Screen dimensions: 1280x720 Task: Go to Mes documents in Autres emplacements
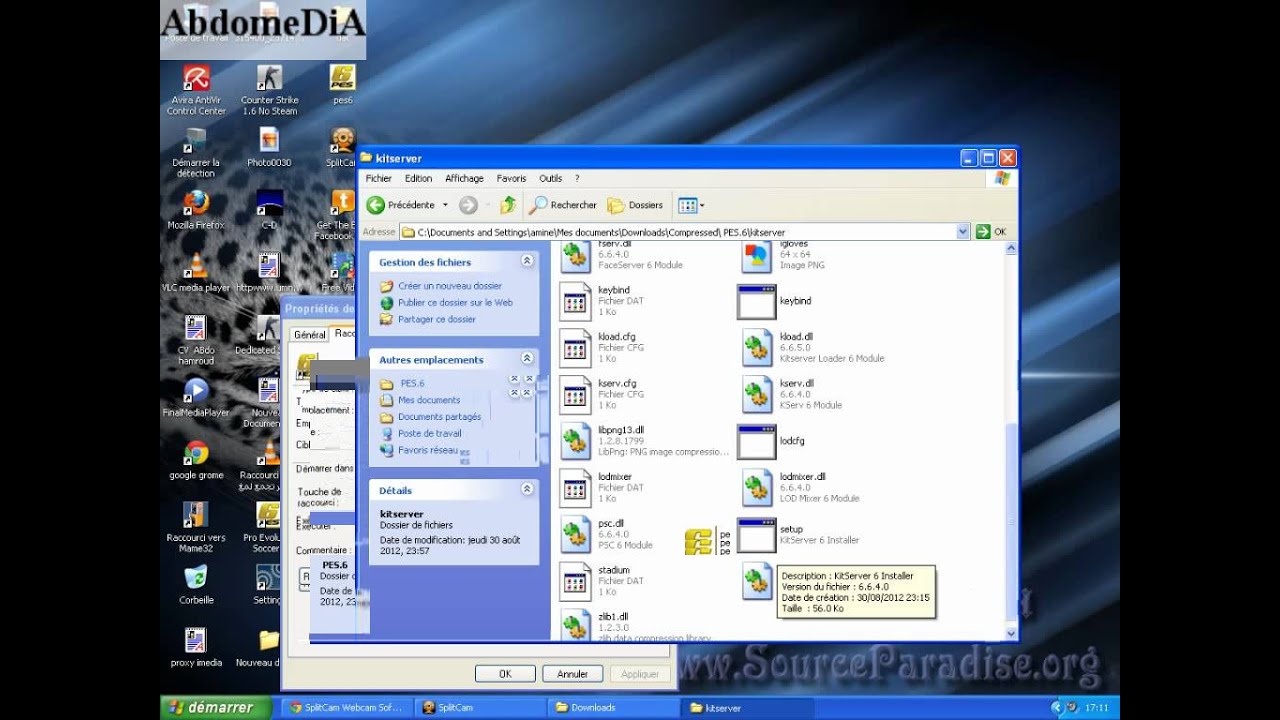point(429,400)
